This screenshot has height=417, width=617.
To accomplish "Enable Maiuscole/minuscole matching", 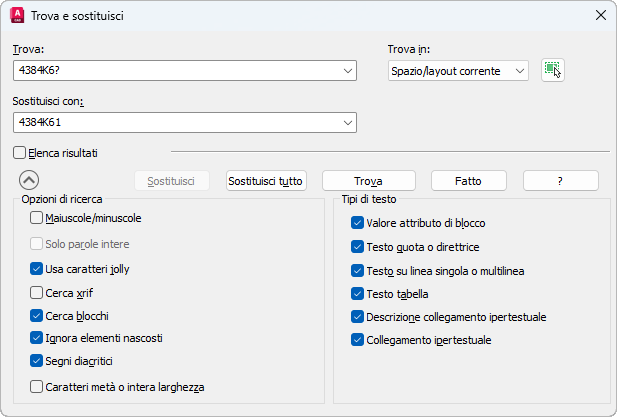I will (37, 218).
